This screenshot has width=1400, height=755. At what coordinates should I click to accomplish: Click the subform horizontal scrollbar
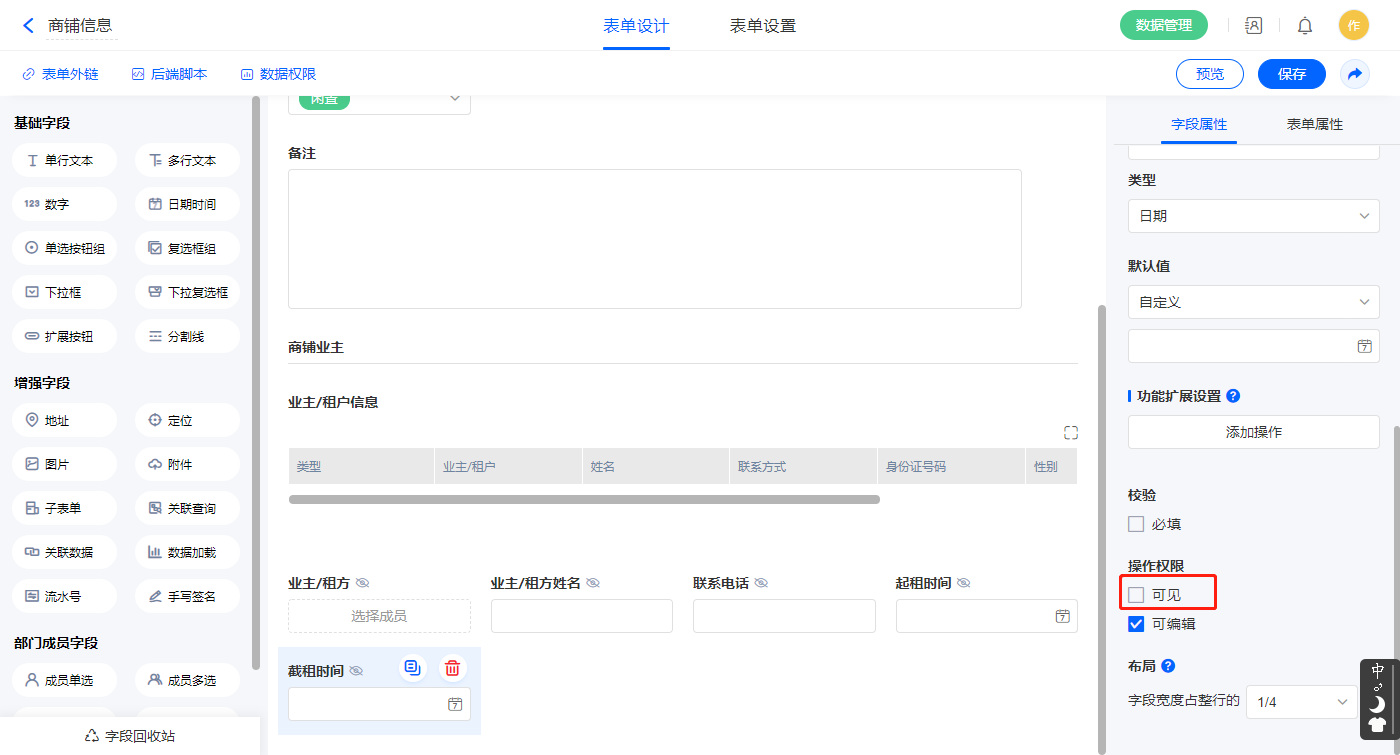(x=584, y=499)
